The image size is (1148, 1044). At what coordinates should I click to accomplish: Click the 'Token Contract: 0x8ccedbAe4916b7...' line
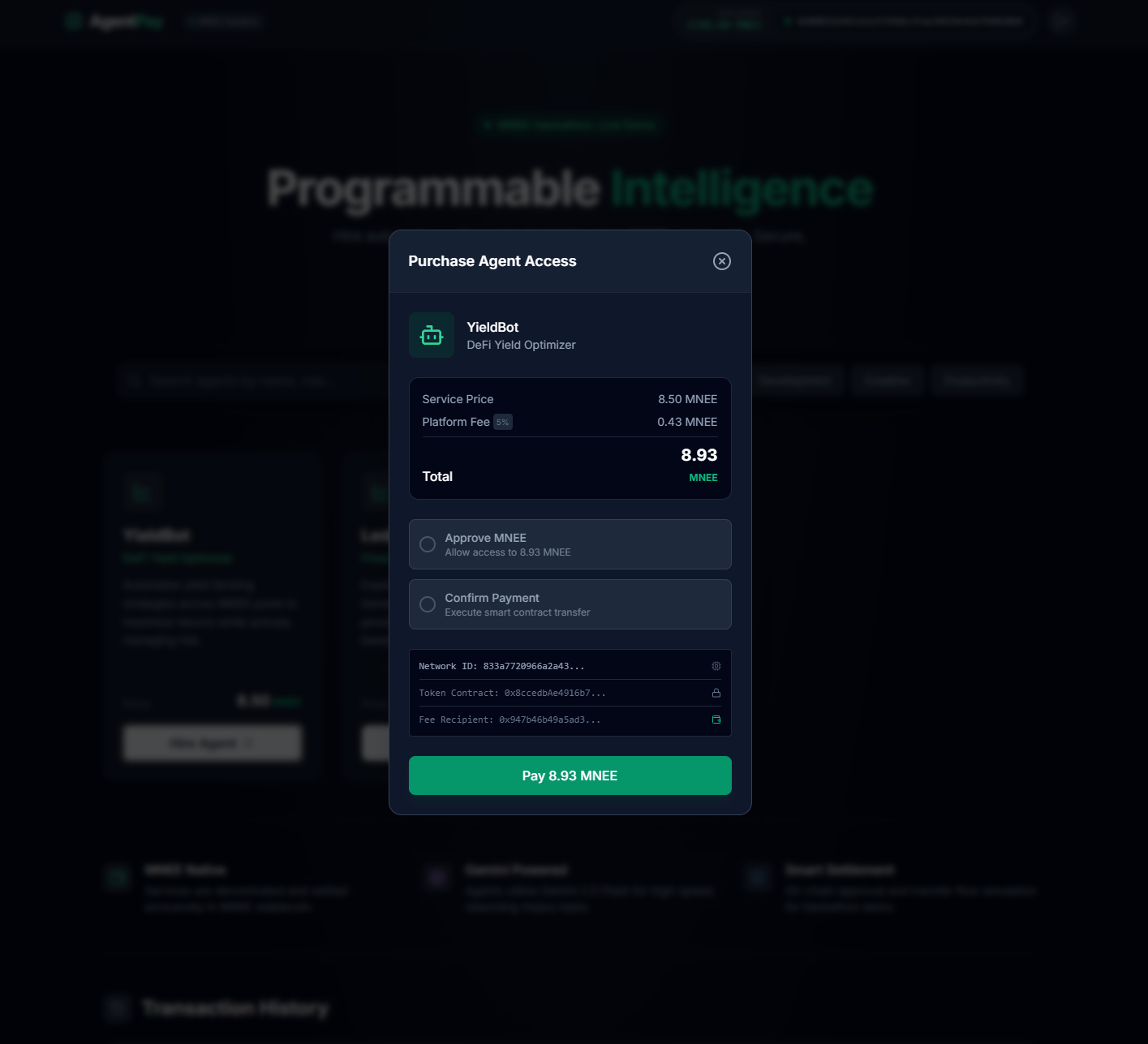click(512, 693)
